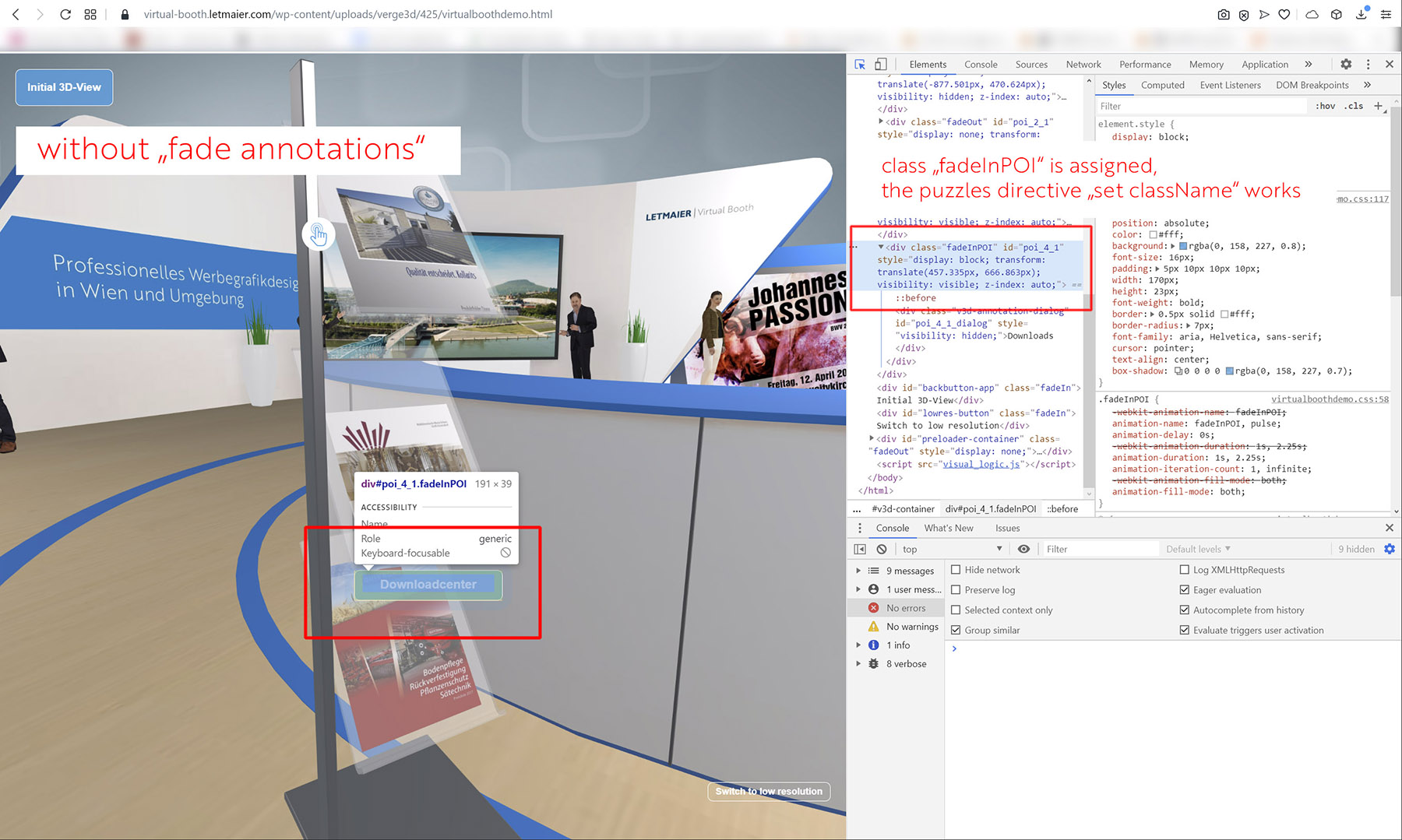1402x840 pixels.
Task: Open the console drawer three-dot menu
Action: pos(860,528)
